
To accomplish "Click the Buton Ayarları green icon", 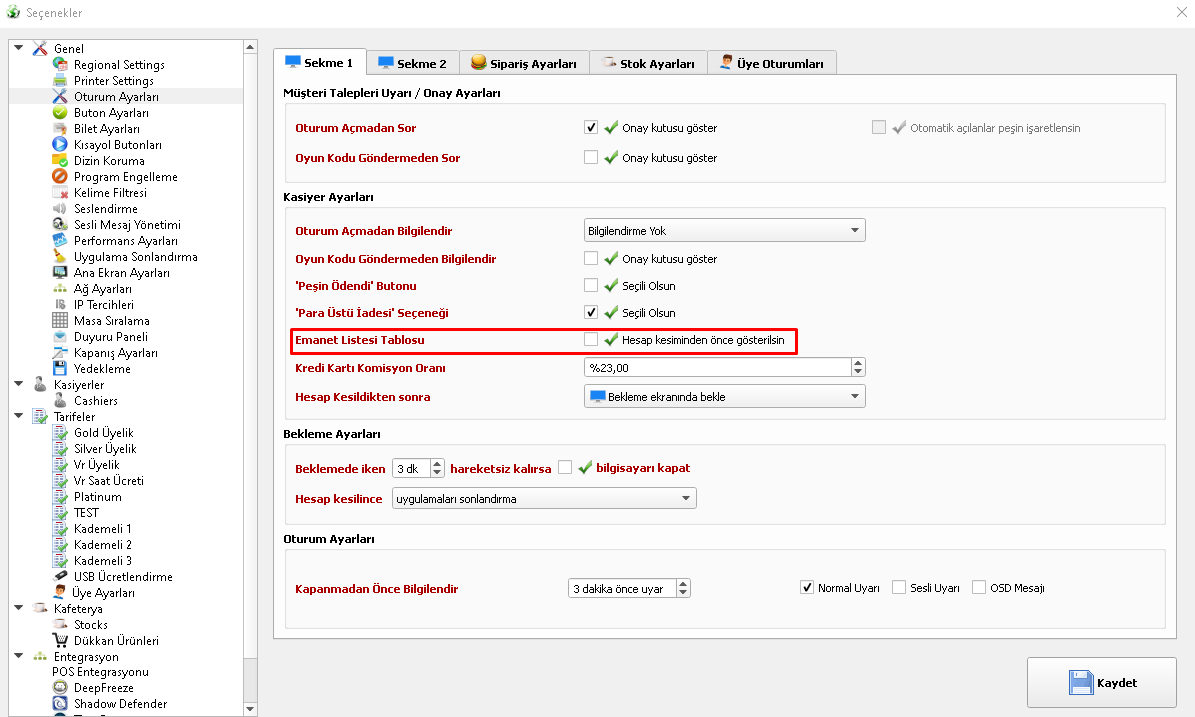I will [60, 113].
